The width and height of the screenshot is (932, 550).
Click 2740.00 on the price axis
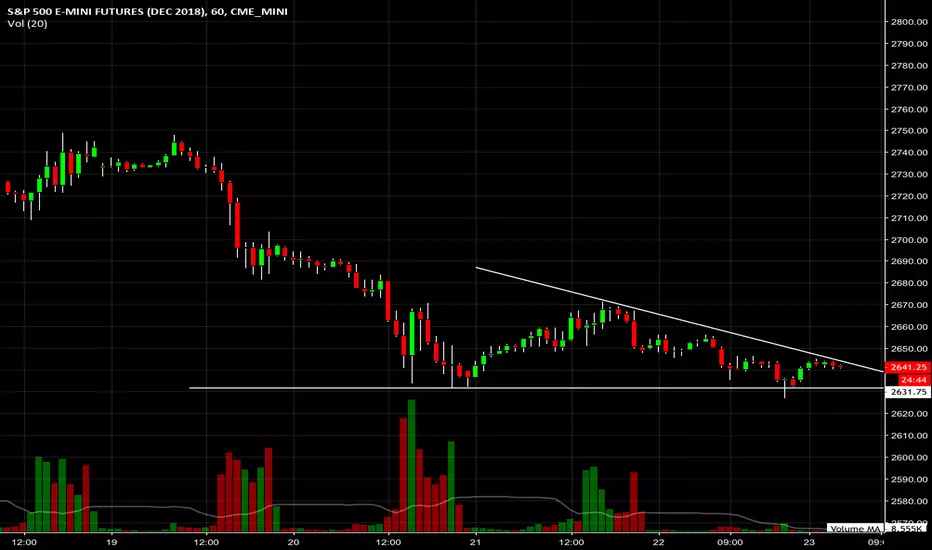click(x=909, y=153)
